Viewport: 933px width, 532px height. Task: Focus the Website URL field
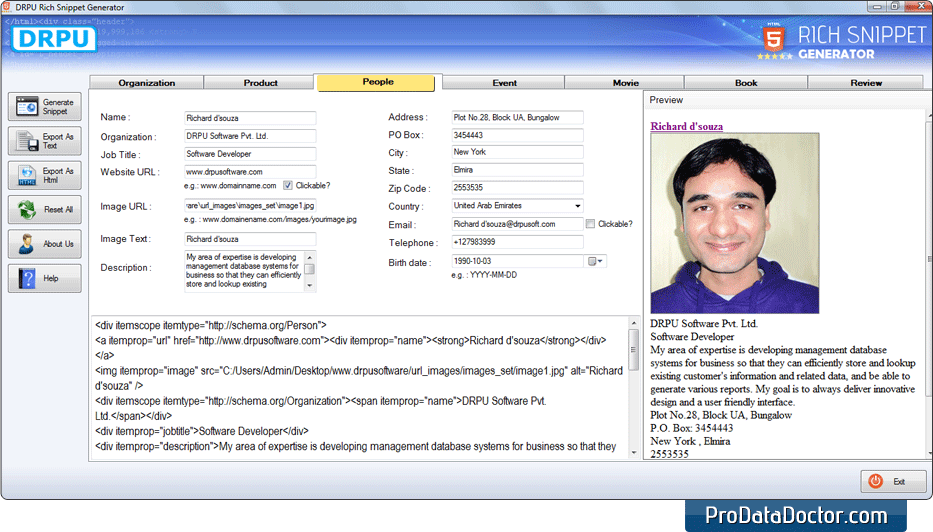250,172
